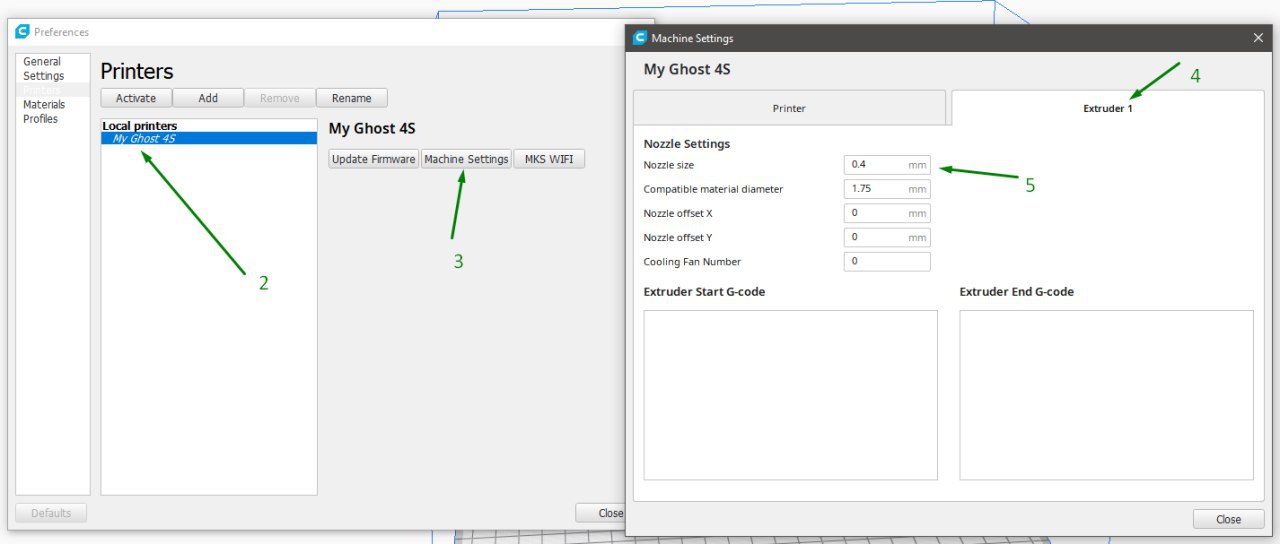This screenshot has height=544, width=1280.
Task: Click the Cooling Fan Number field
Action: point(887,262)
